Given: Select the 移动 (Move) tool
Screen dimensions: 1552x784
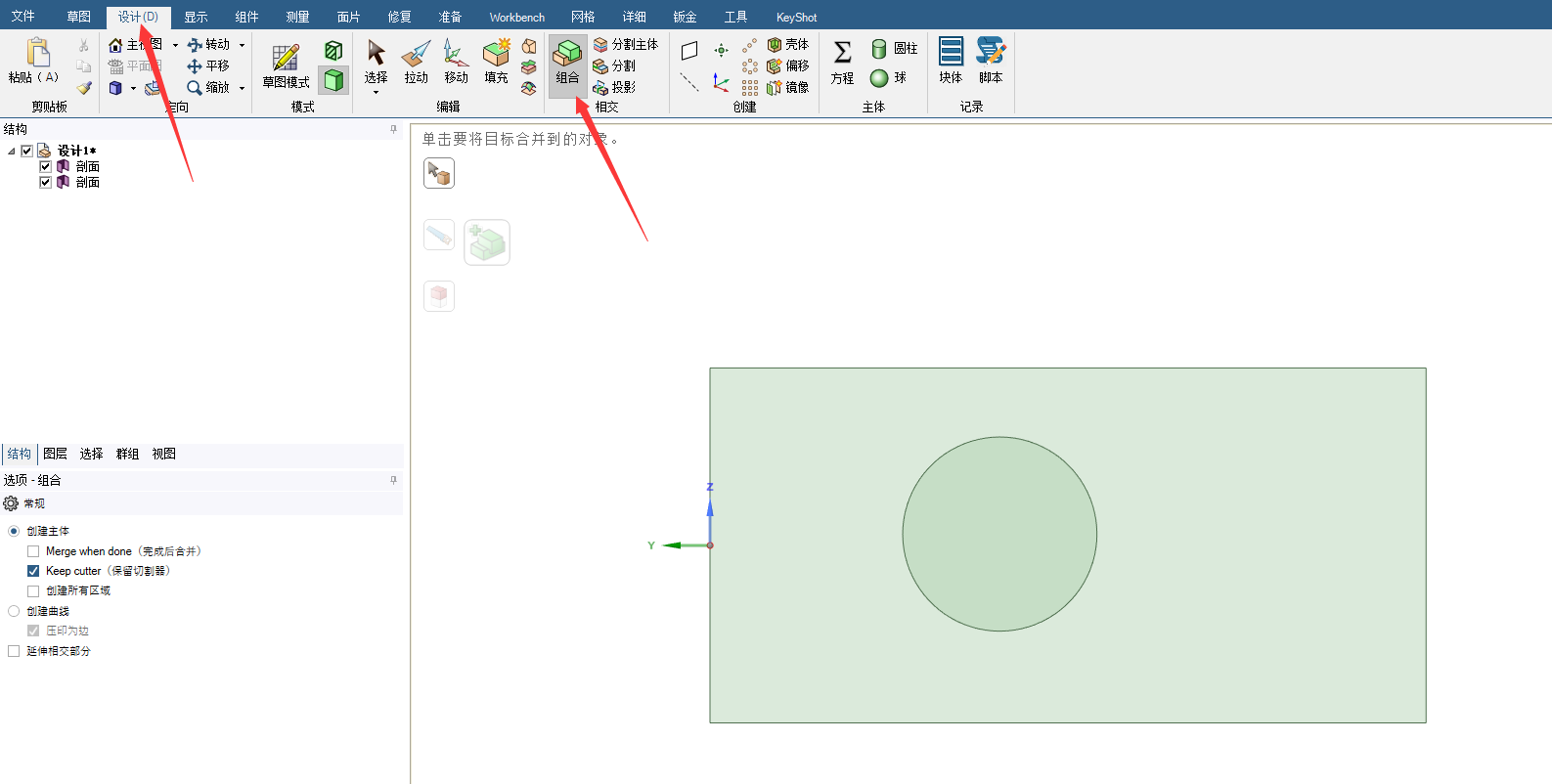Looking at the screenshot, I should click(x=456, y=61).
